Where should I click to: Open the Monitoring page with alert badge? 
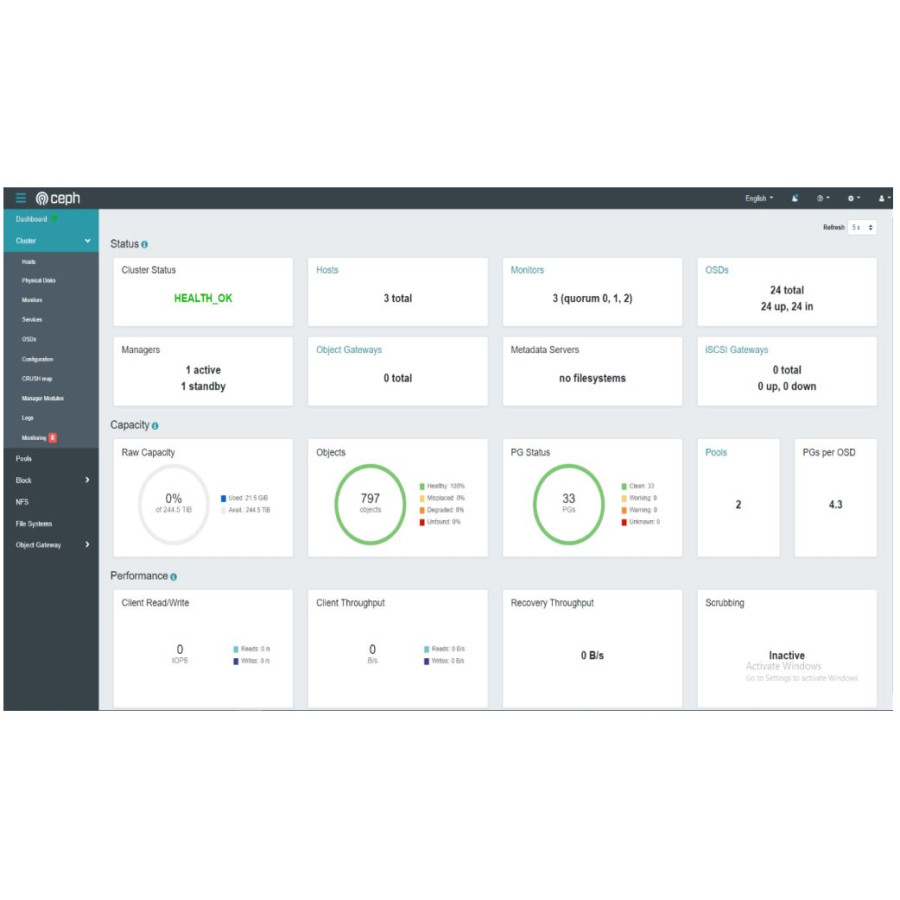(32, 437)
